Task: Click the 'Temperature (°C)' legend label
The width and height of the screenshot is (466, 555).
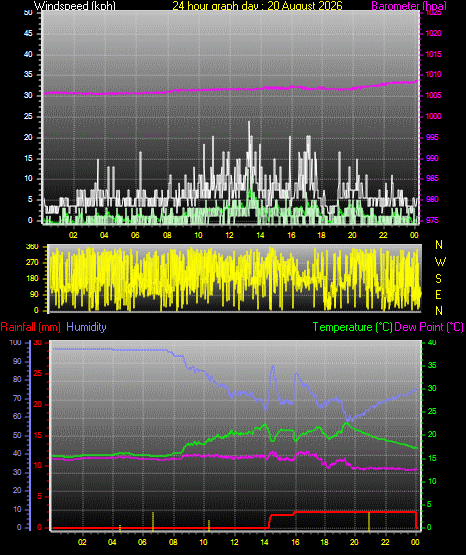Action: (352, 327)
